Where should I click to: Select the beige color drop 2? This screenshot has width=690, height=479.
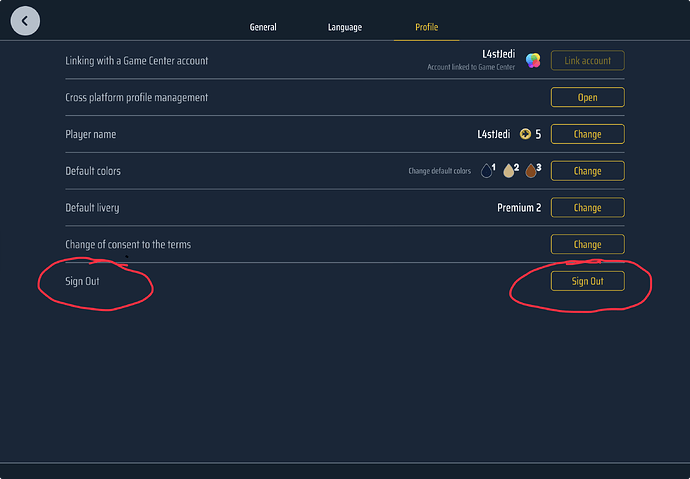(509, 171)
